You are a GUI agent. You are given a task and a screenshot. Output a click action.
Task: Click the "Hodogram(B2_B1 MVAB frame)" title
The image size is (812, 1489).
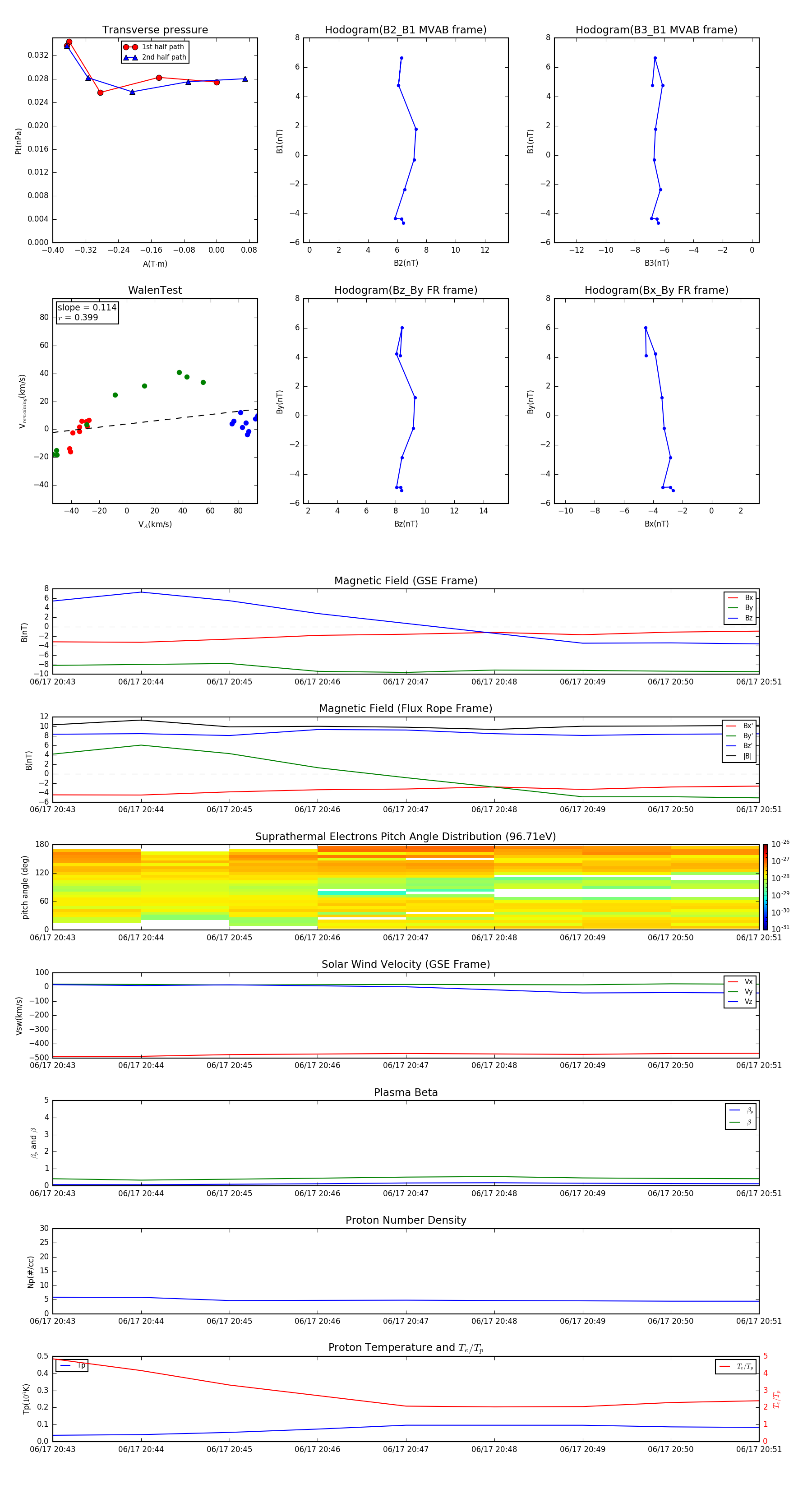point(406,30)
